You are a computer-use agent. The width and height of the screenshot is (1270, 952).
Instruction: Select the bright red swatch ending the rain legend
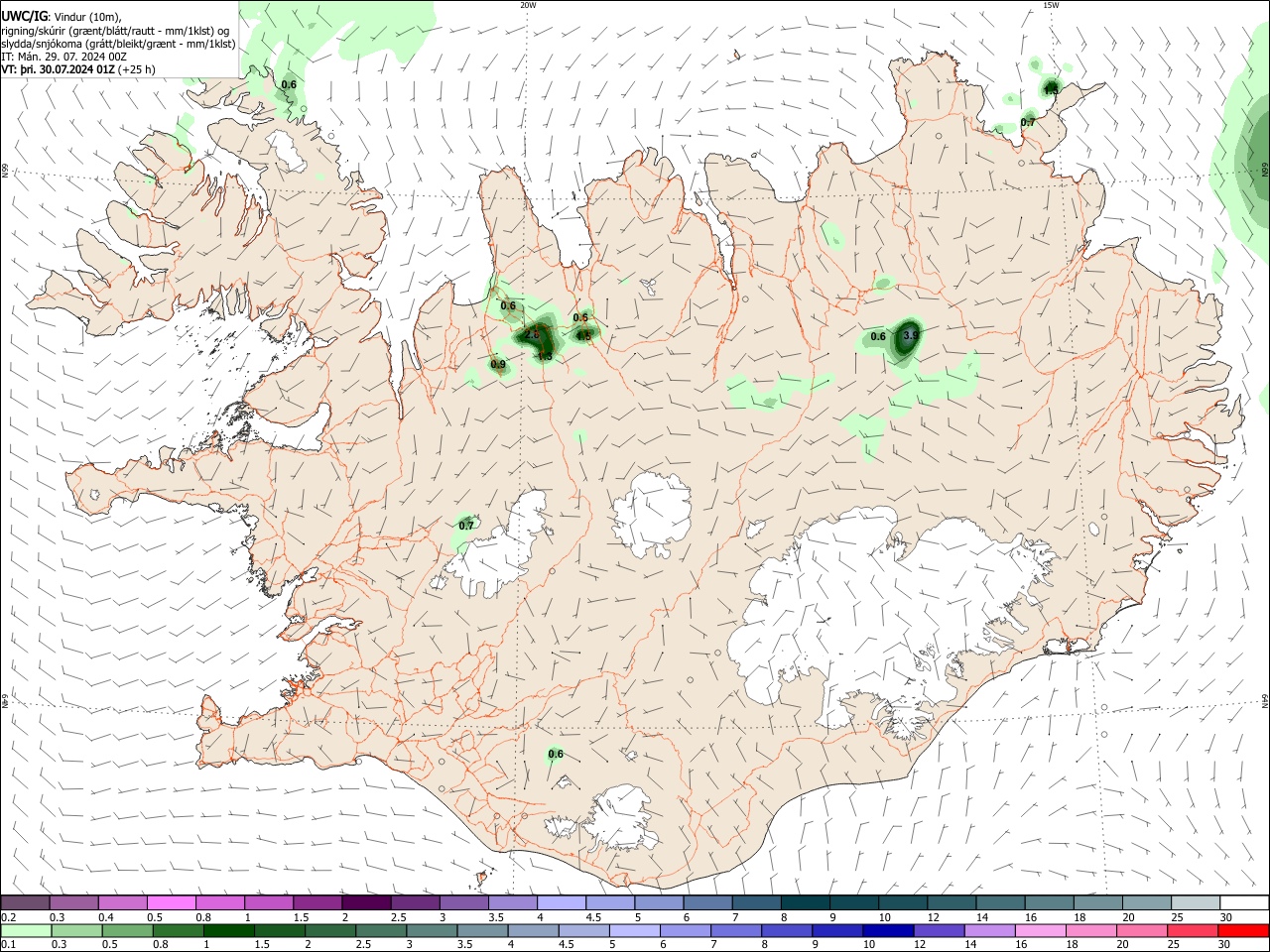click(x=1244, y=931)
